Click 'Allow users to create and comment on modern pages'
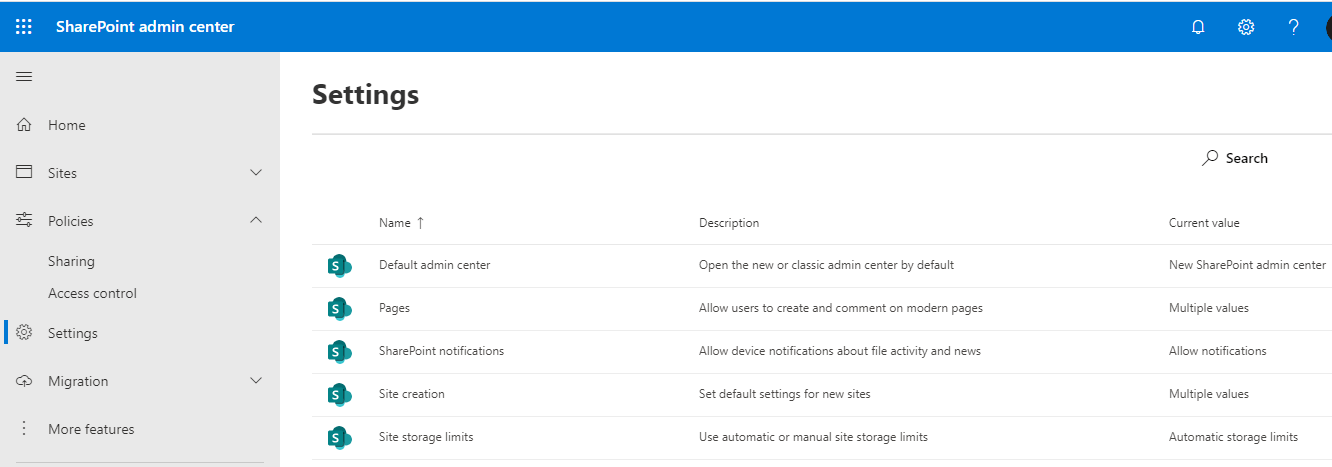The width and height of the screenshot is (1332, 467). (x=841, y=308)
